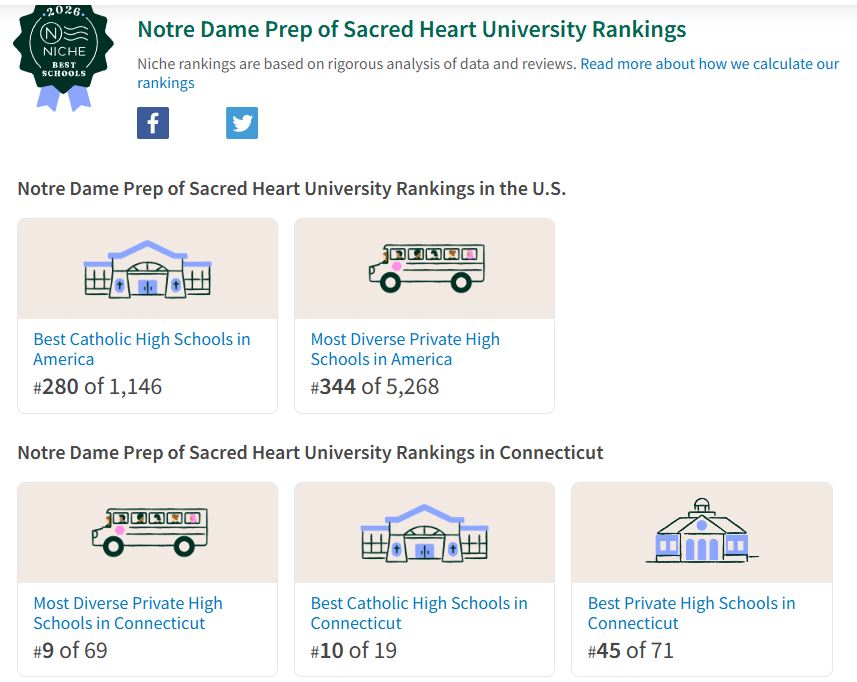Click the Facebook share icon
Viewport: 857px width, 682px height.
click(x=152, y=123)
